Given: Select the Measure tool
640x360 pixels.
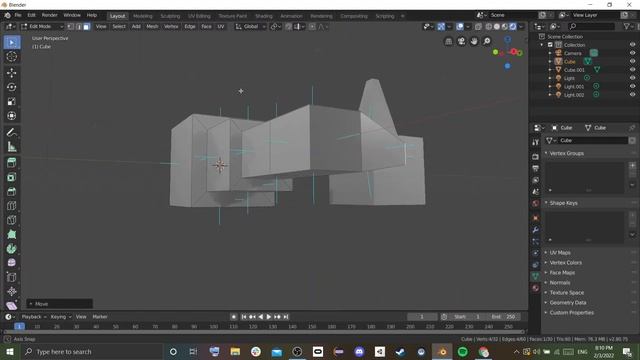Looking at the screenshot, I should [x=12, y=147].
